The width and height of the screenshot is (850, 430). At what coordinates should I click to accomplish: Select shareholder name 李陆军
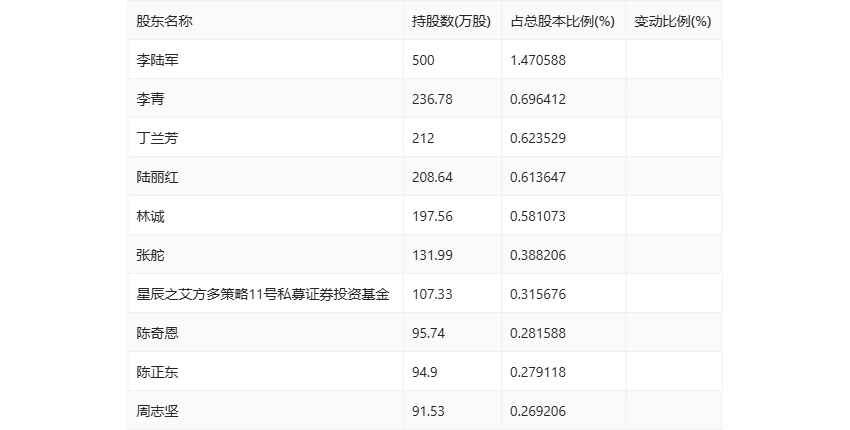tap(157, 60)
